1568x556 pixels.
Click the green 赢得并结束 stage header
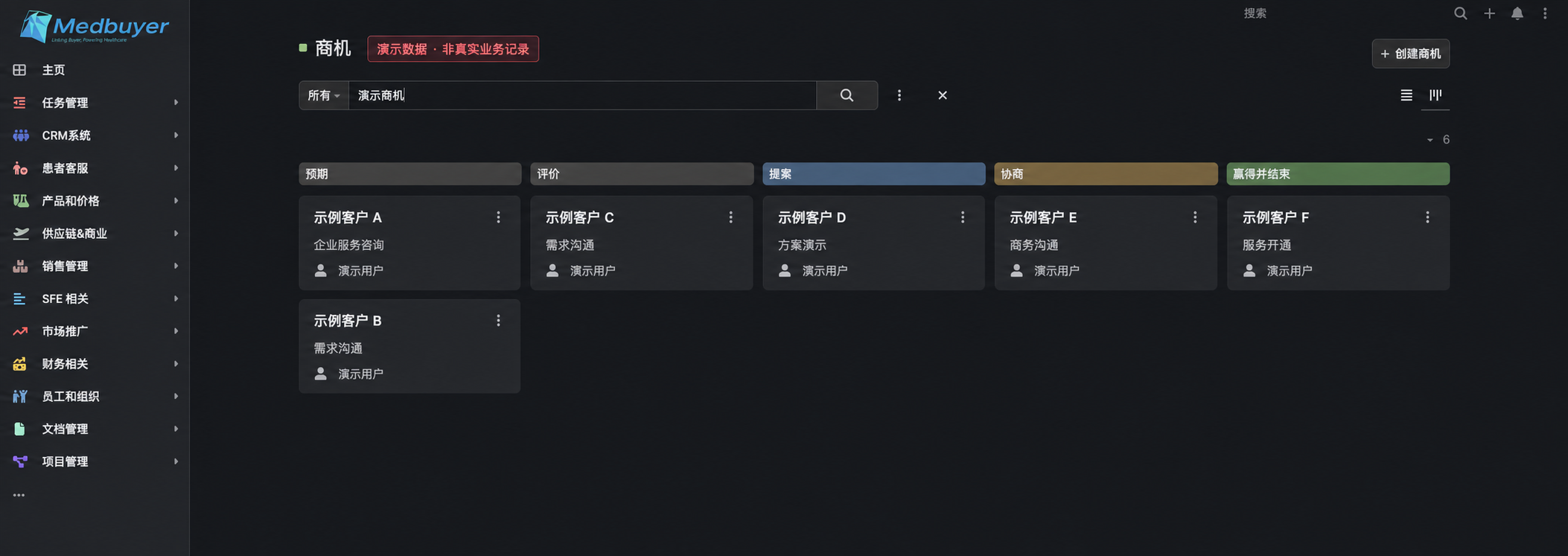[1338, 174]
